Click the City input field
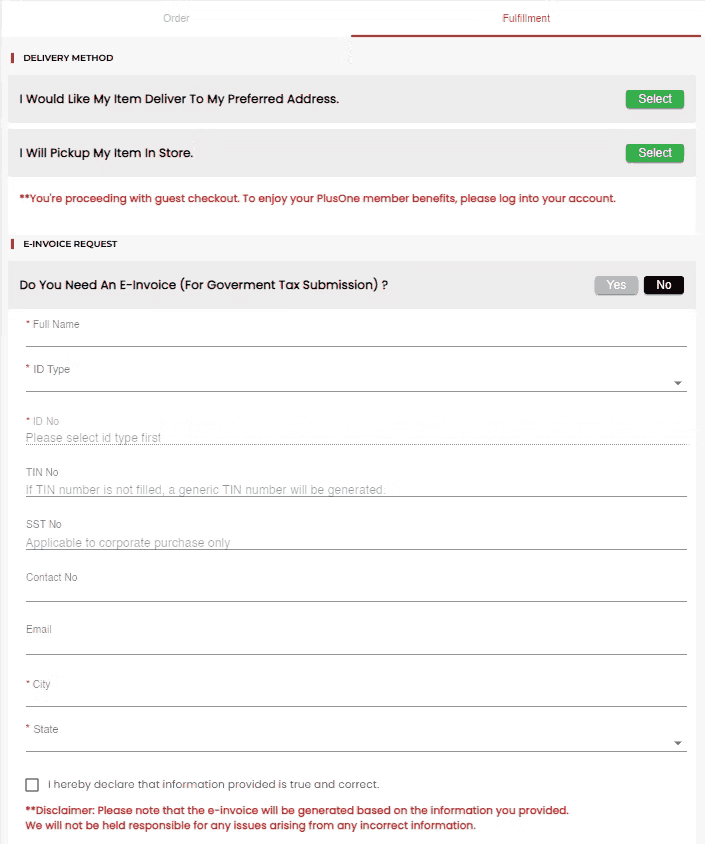Viewport: 705px width, 844px height. click(x=356, y=697)
